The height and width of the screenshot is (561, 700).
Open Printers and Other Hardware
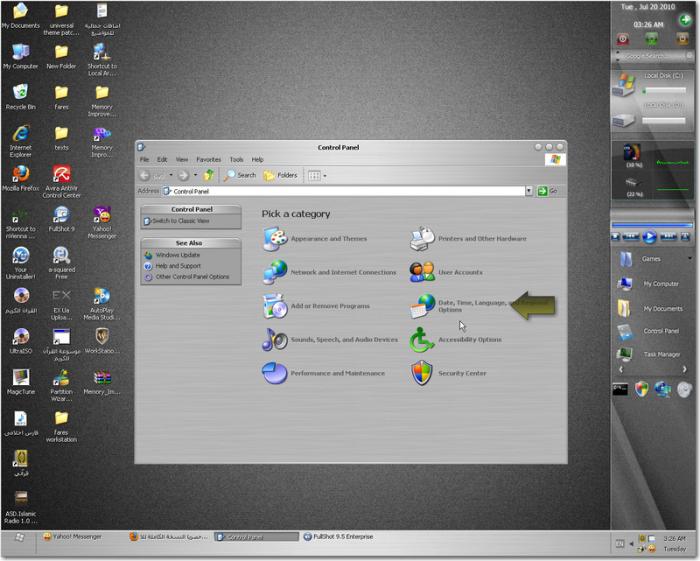point(481,239)
